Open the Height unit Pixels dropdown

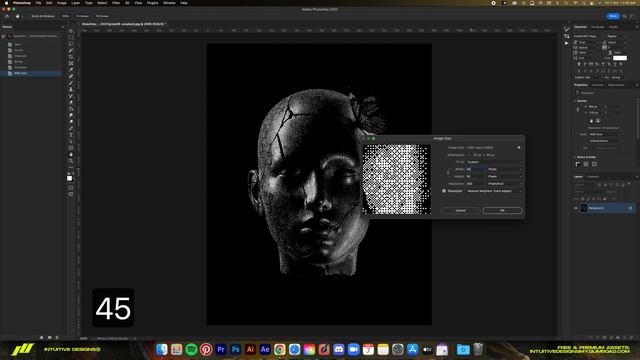[505, 176]
